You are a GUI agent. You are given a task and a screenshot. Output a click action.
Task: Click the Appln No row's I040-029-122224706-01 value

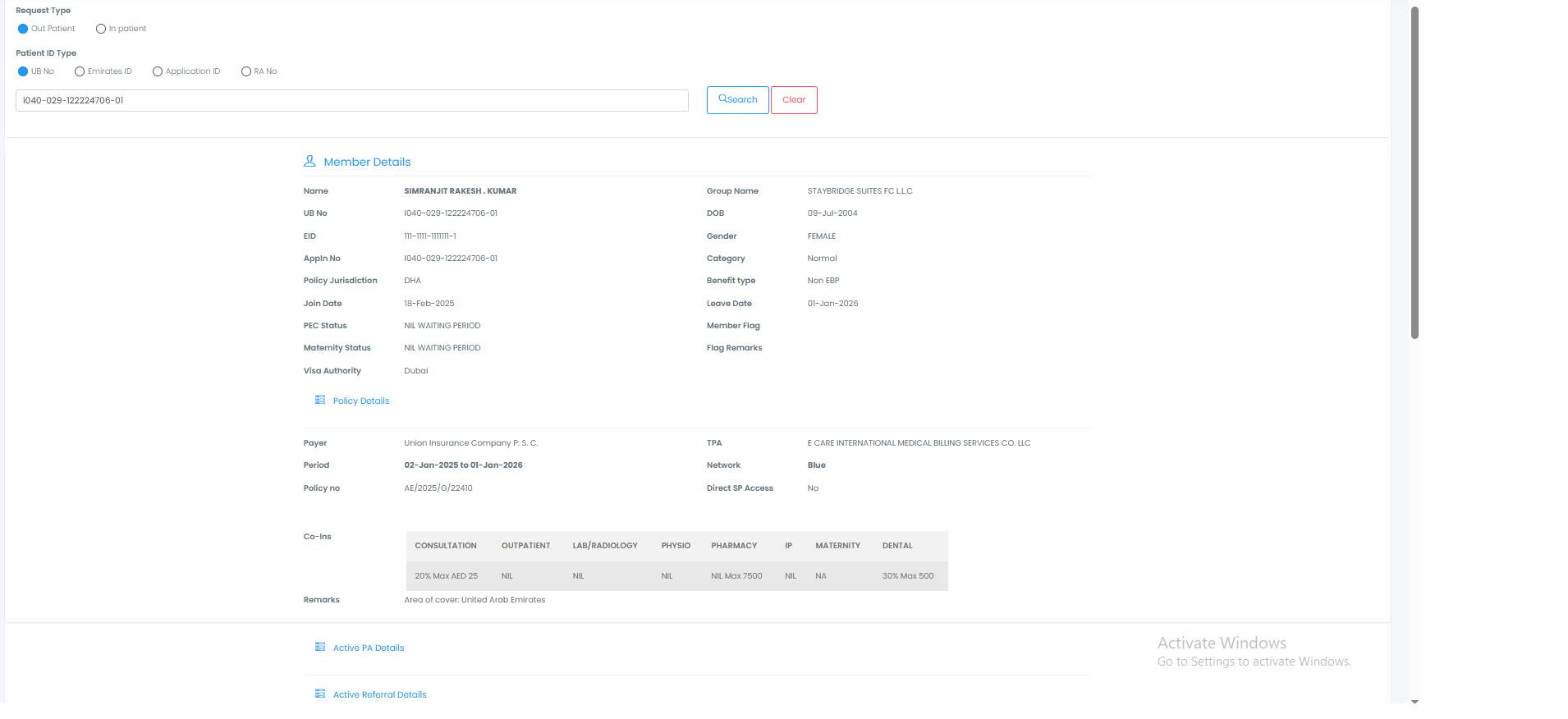(x=451, y=259)
